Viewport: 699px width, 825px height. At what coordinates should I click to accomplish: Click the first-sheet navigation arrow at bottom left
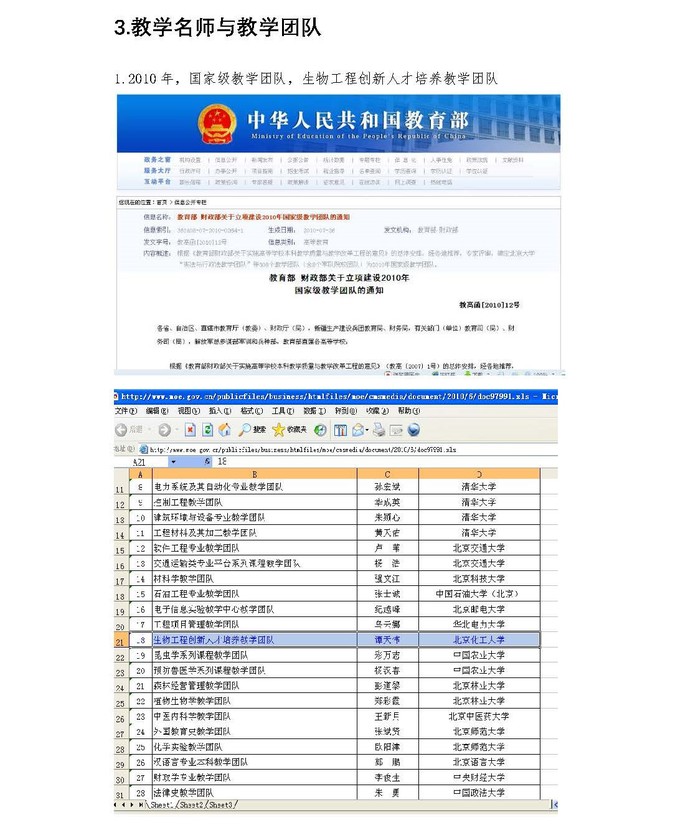coord(117,805)
